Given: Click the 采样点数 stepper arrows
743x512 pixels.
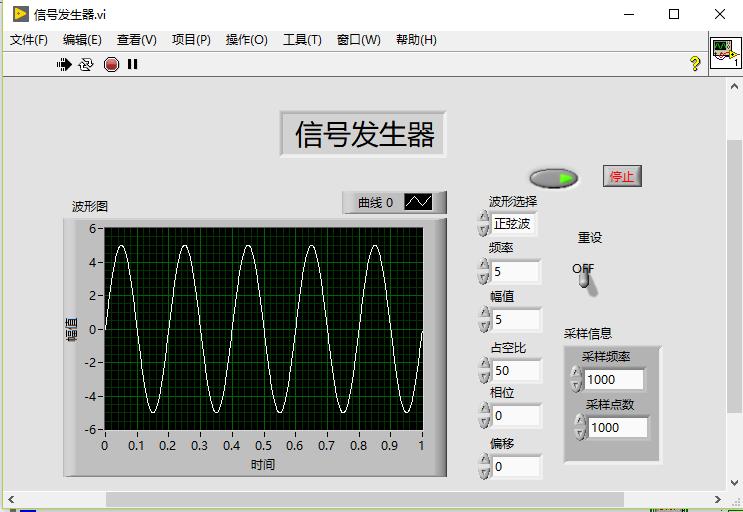Looking at the screenshot, I should [x=580, y=427].
